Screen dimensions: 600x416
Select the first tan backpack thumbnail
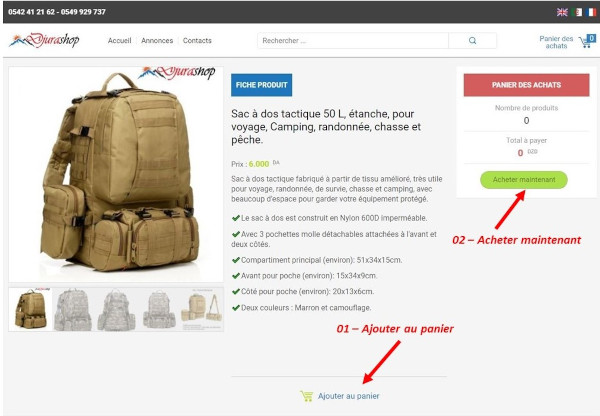click(x=30, y=309)
